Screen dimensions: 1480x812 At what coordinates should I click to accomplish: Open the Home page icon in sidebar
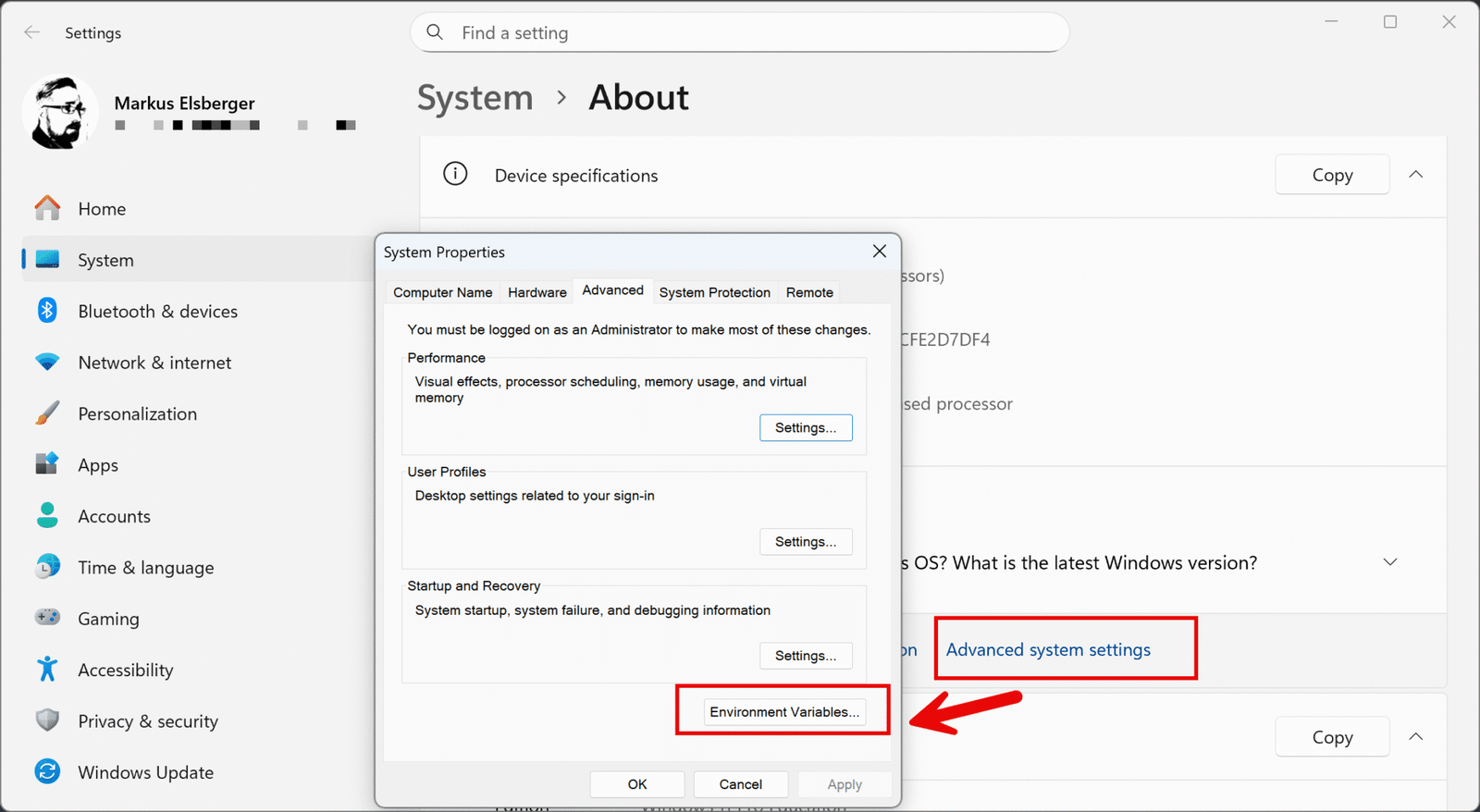point(47,208)
